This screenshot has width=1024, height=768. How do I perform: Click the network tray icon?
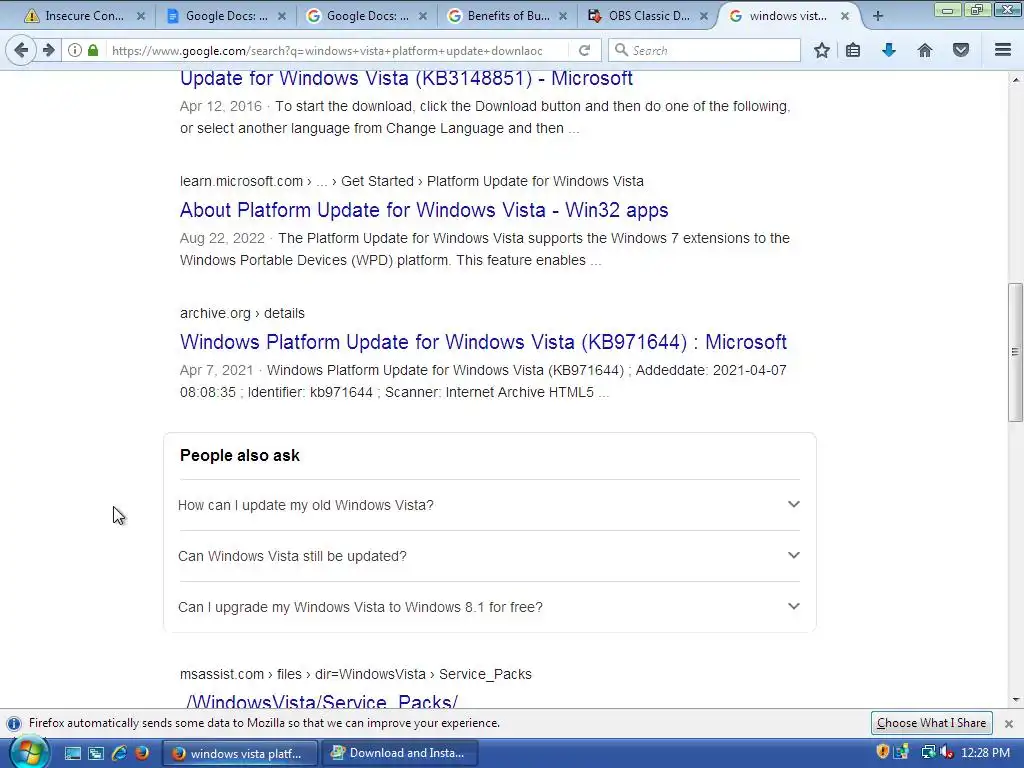point(927,752)
